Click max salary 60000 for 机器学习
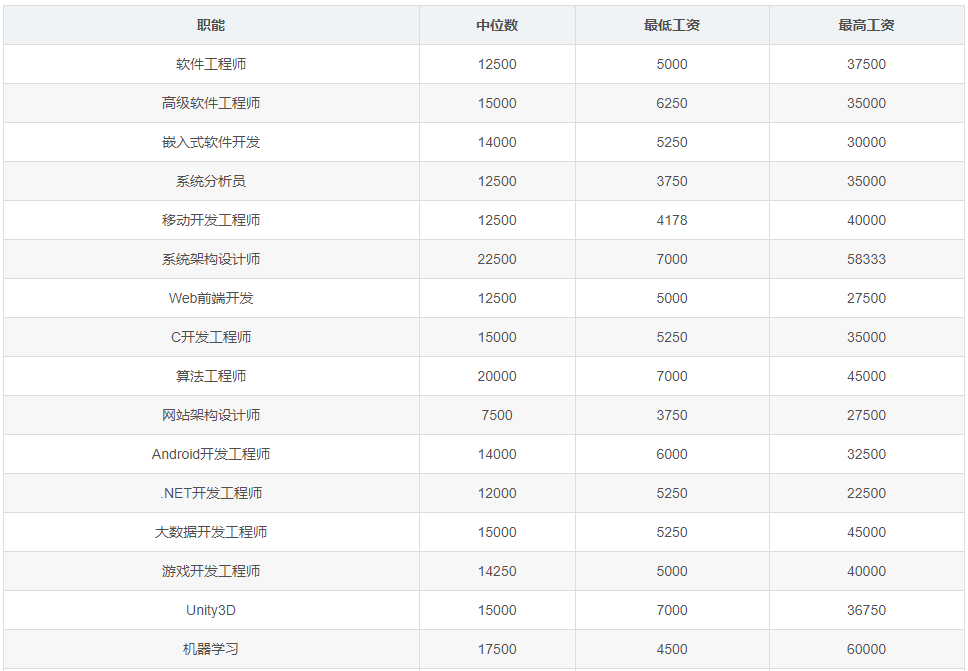The width and height of the screenshot is (968, 671). 866,649
